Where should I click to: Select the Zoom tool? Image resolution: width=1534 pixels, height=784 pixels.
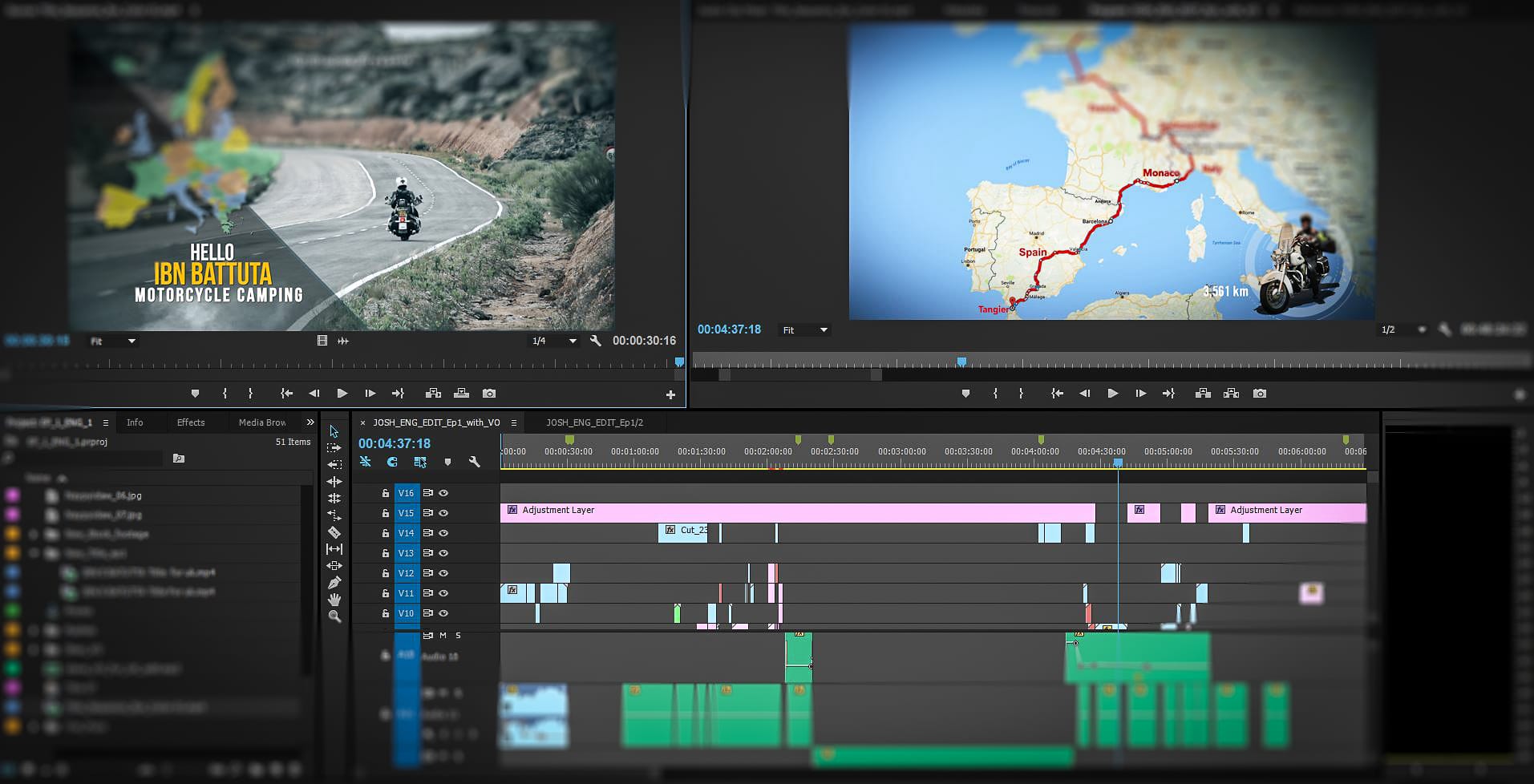coord(334,616)
